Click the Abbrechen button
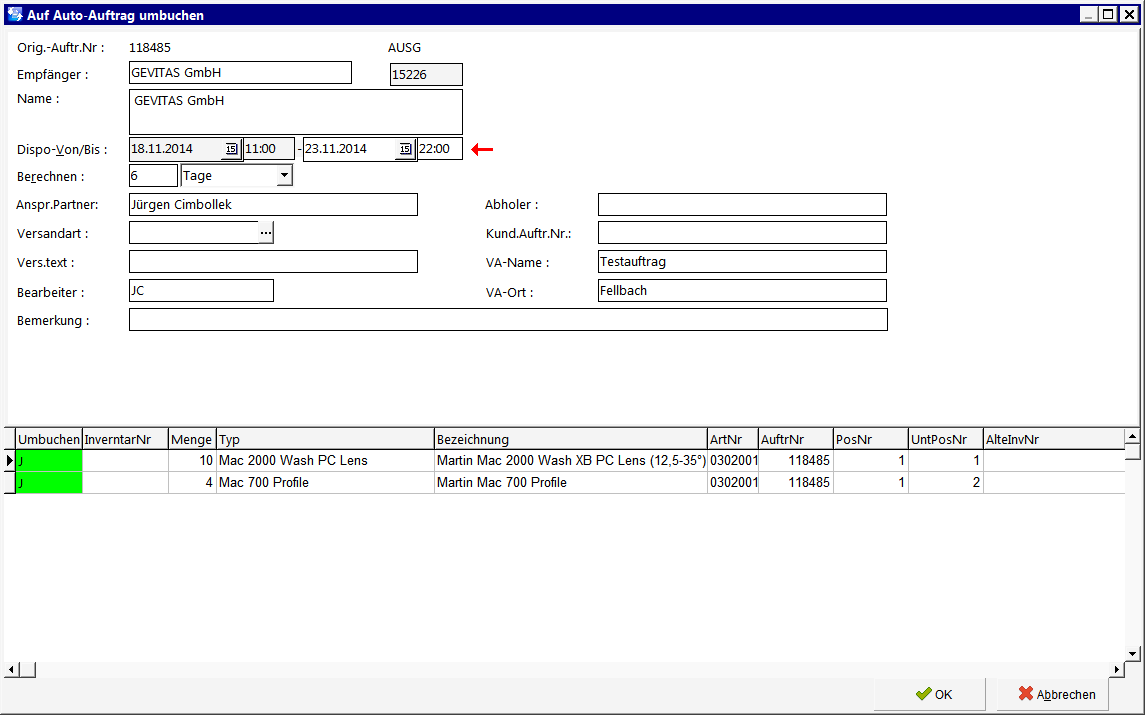This screenshot has height=715, width=1145. click(x=1056, y=694)
